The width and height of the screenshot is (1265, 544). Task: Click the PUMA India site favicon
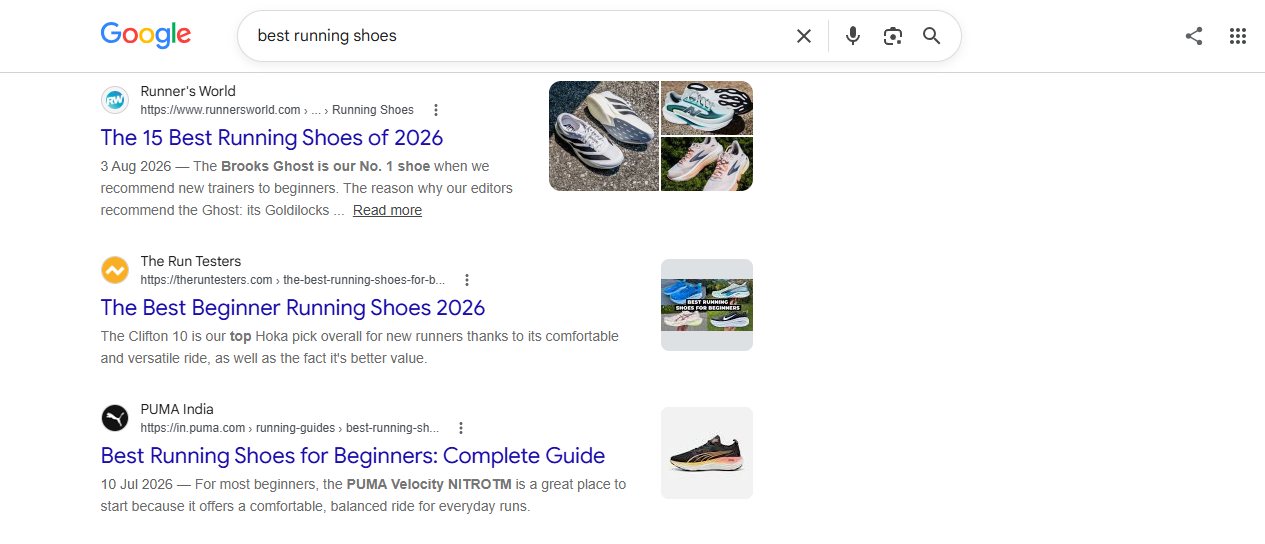(115, 418)
